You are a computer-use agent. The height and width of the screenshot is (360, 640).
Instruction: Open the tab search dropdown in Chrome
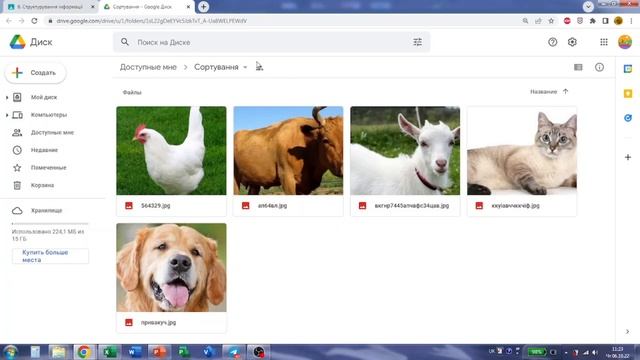coord(588,7)
